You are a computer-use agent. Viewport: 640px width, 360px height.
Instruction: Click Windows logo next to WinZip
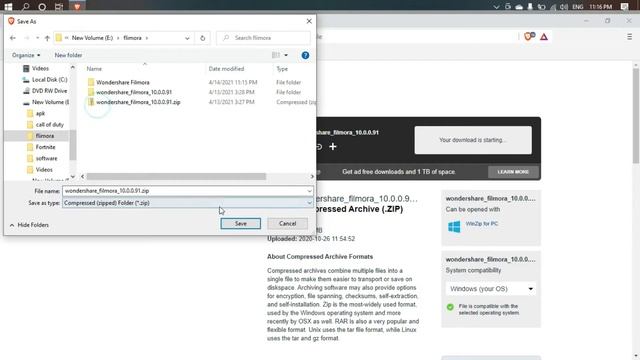(x=454, y=227)
